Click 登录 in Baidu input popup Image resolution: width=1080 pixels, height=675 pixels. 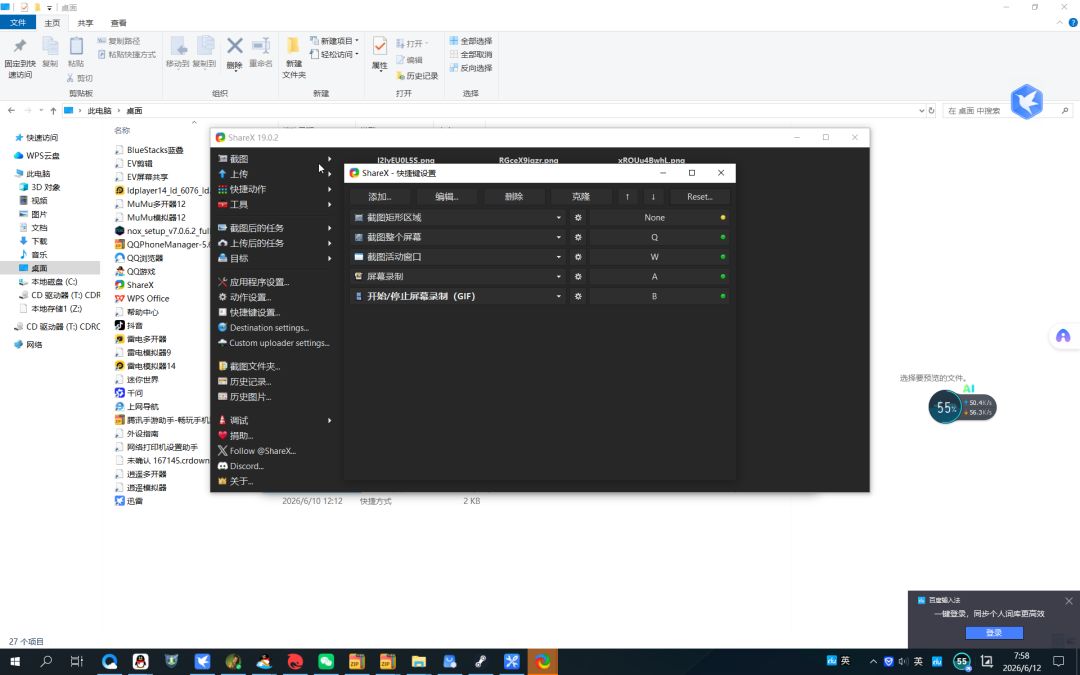coord(994,632)
